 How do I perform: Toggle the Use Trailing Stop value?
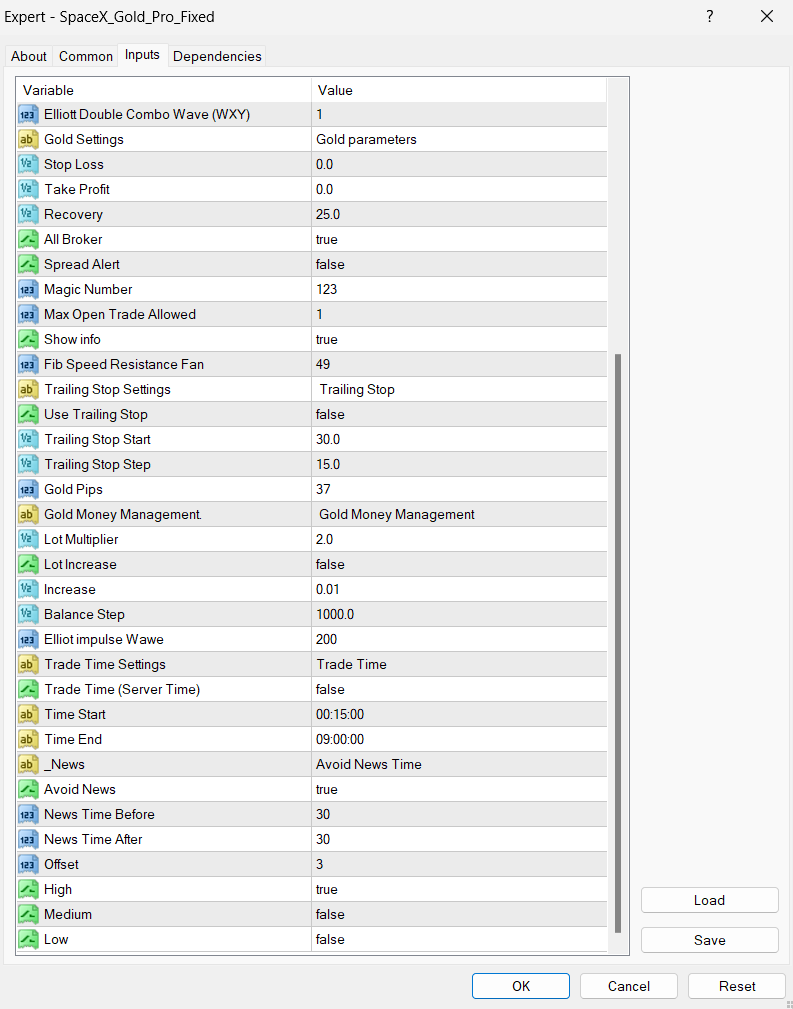pos(458,414)
